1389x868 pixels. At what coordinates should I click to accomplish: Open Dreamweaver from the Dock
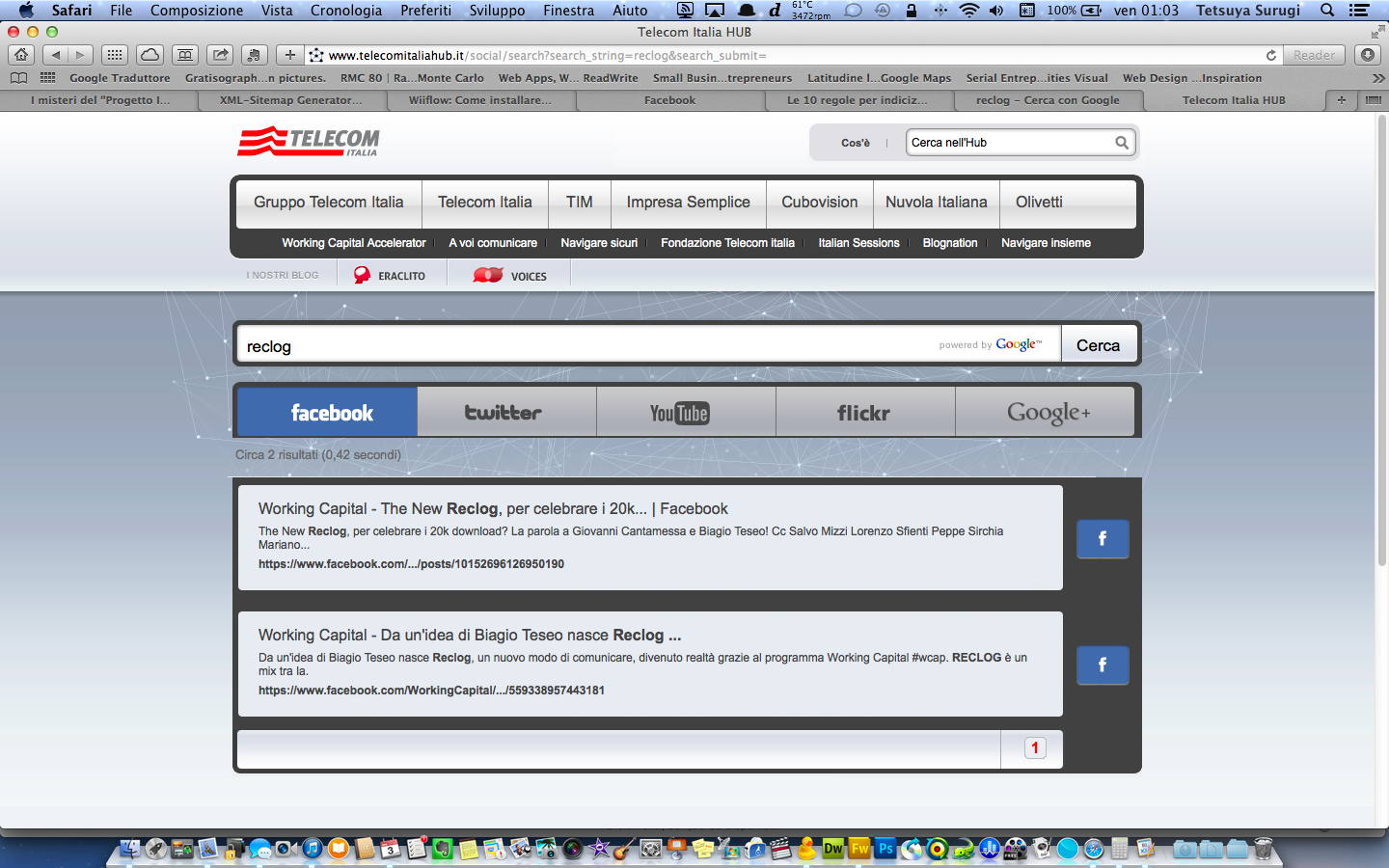click(833, 849)
